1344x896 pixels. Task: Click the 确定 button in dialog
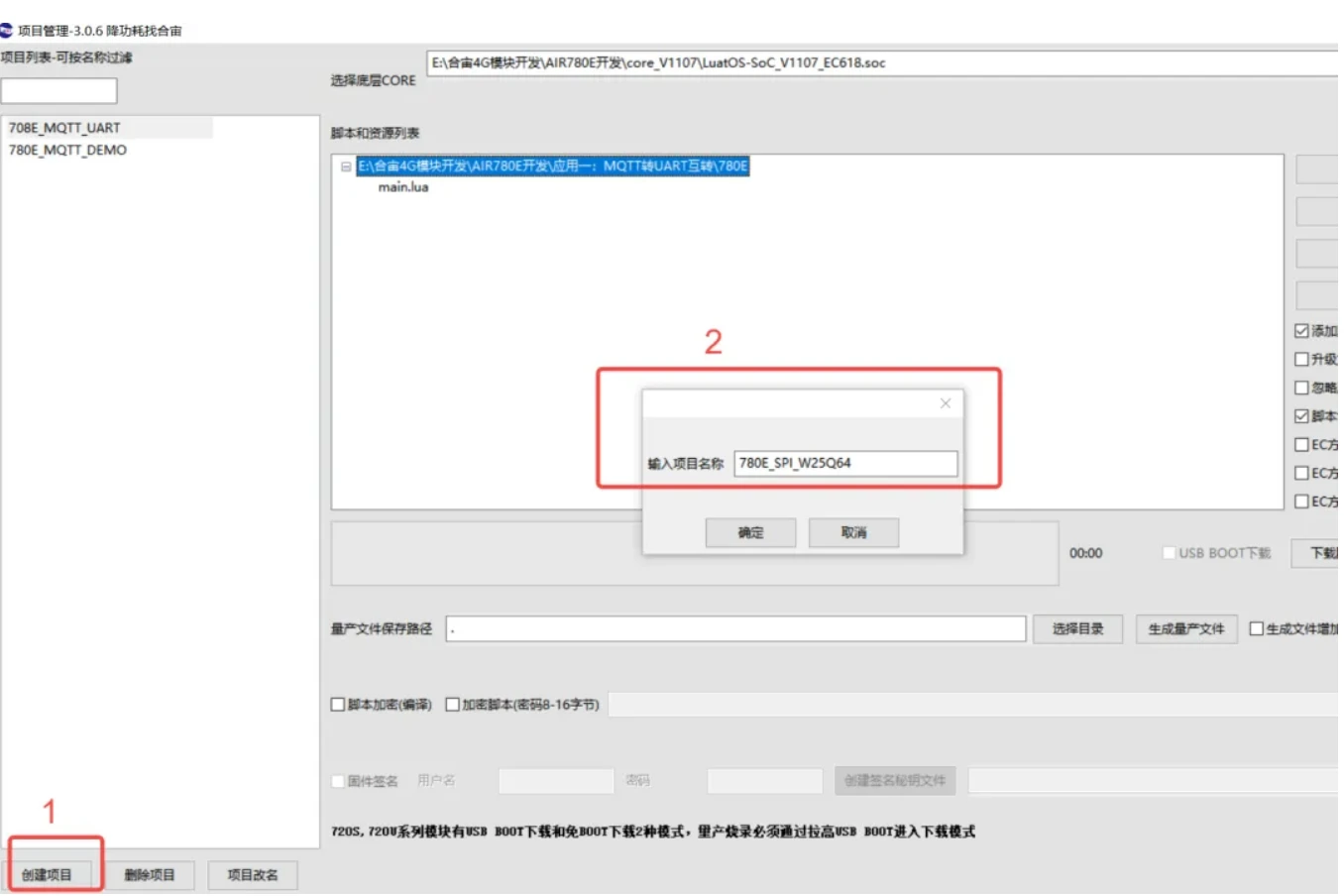pos(750,533)
